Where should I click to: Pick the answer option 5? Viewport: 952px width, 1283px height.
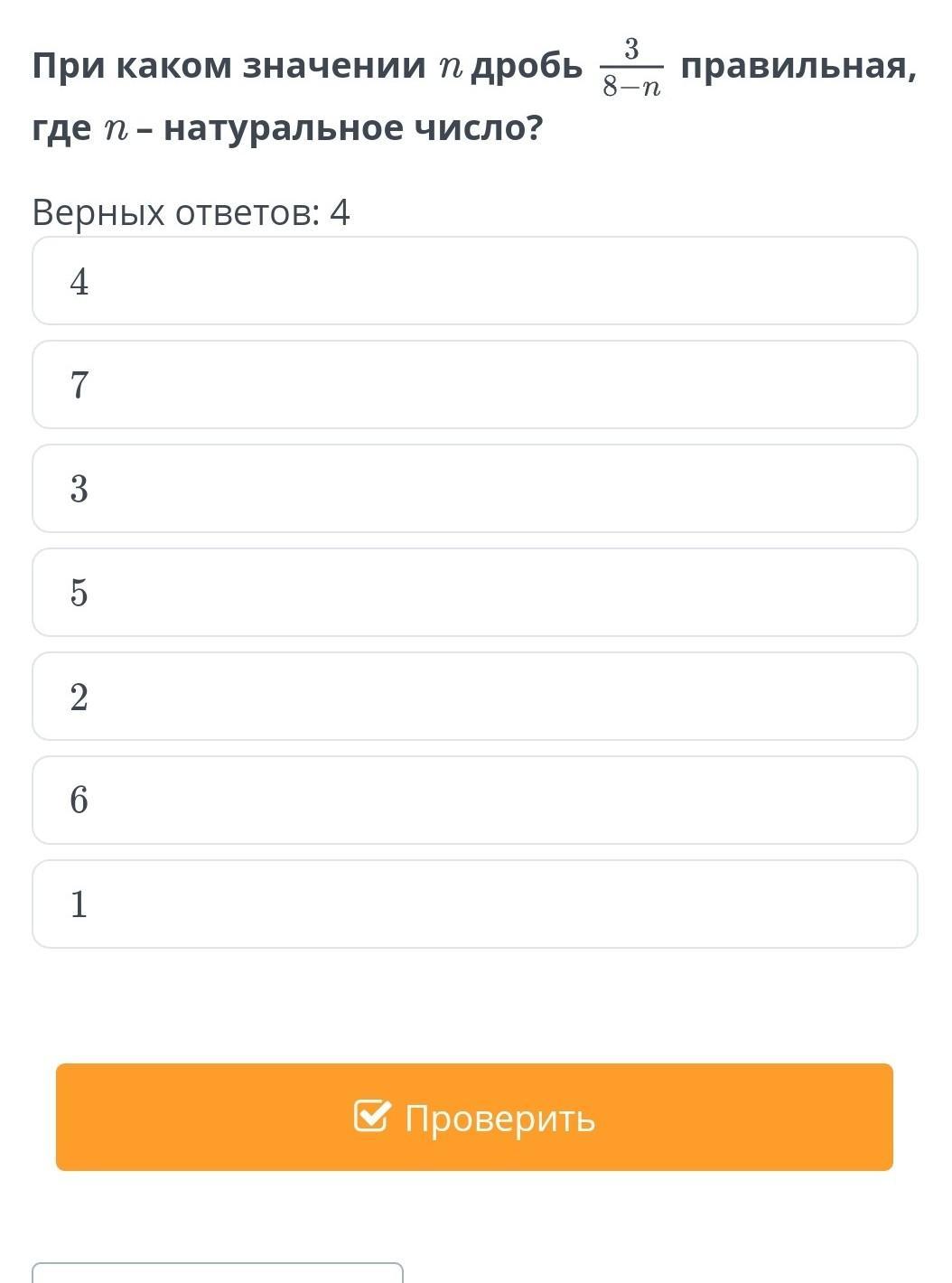click(474, 593)
